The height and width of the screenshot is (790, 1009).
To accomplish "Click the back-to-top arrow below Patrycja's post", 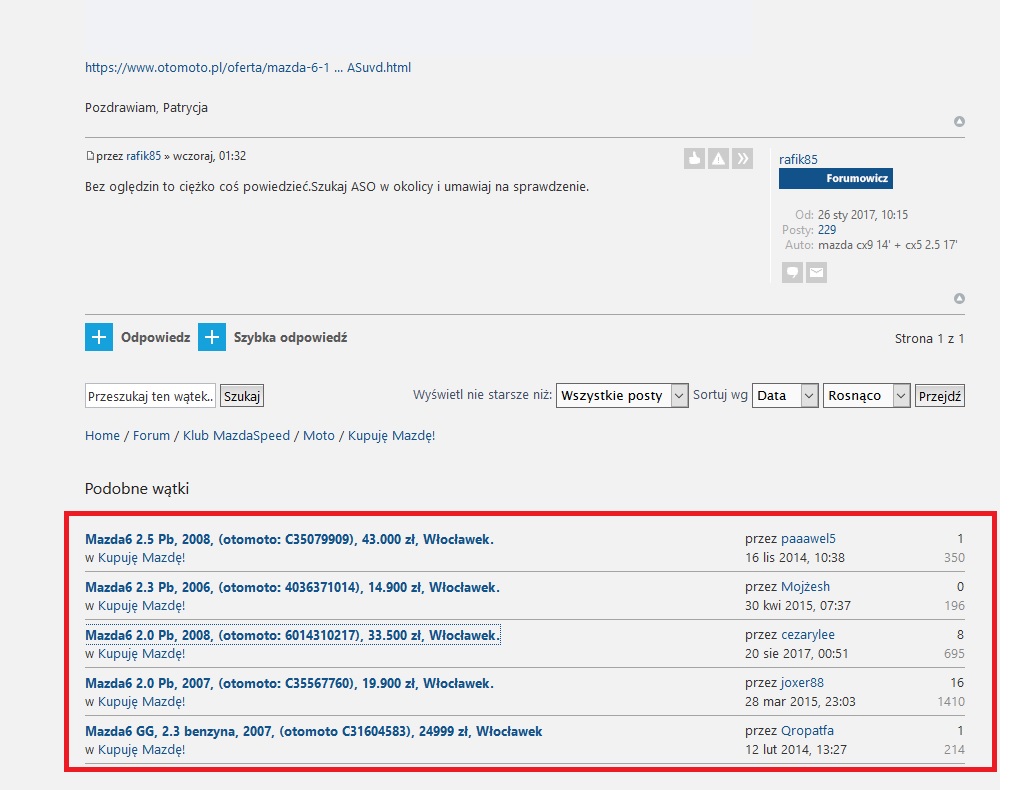I will 959,122.
